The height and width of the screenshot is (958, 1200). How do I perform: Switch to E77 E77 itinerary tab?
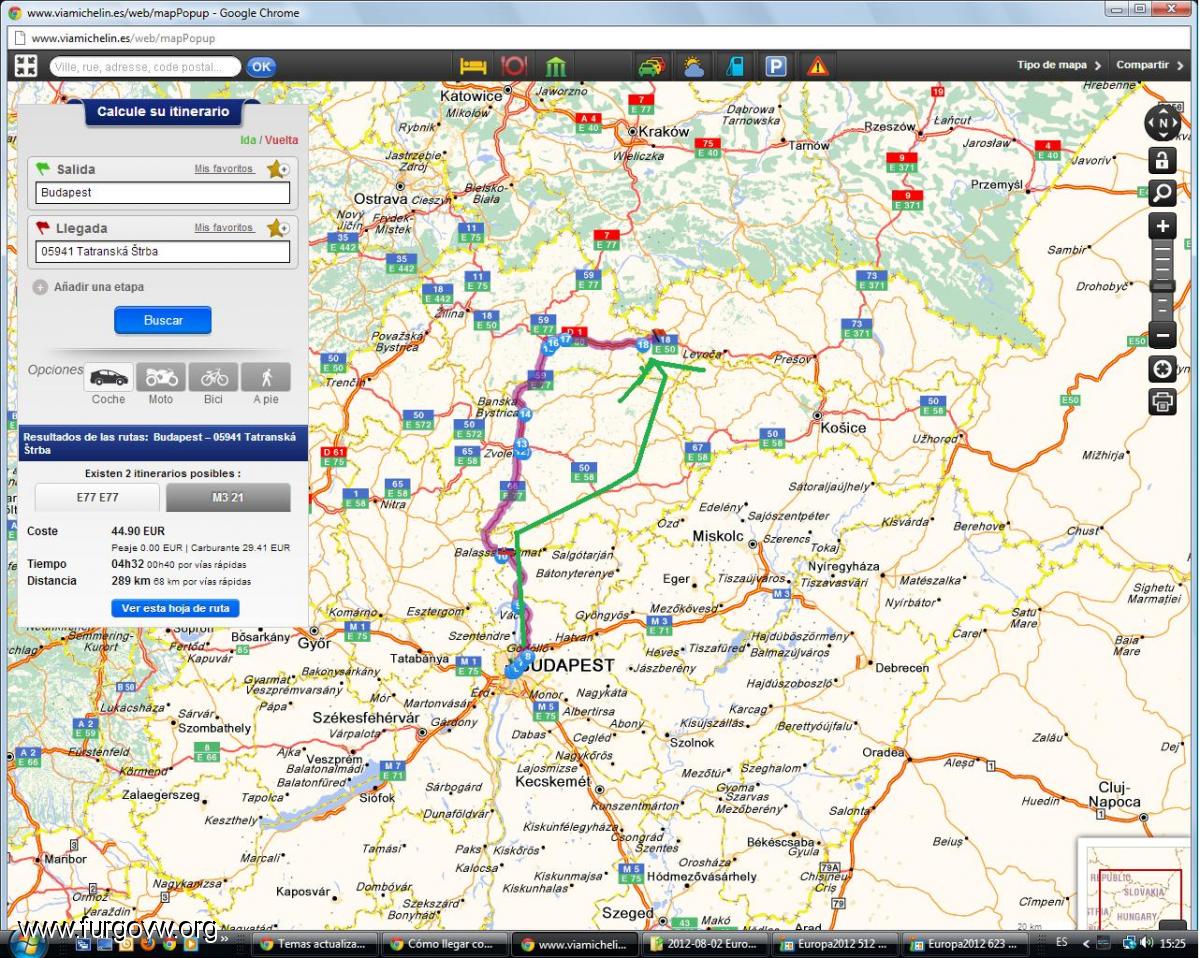point(97,497)
